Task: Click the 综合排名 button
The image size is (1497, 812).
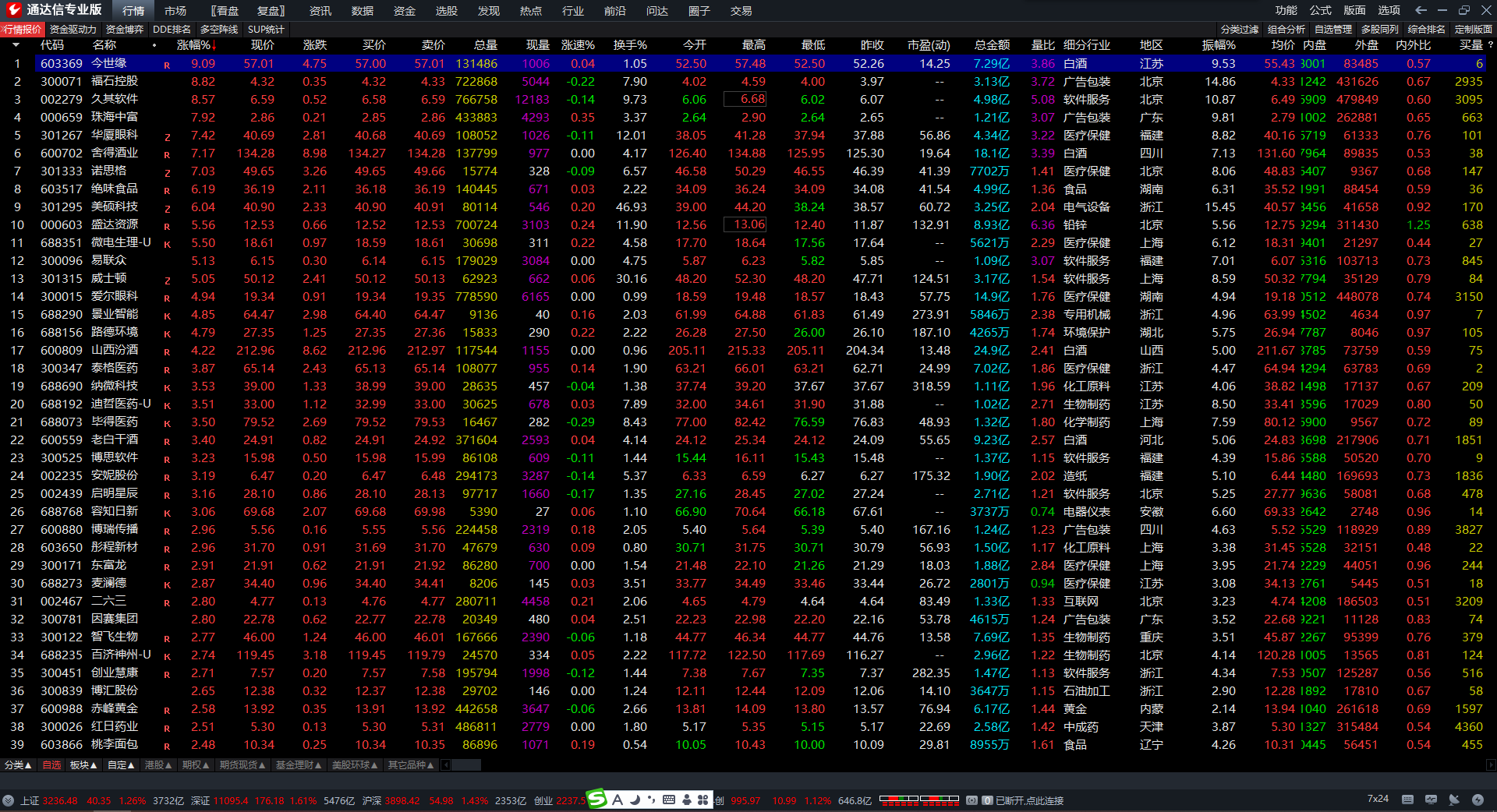Action: [1427, 30]
